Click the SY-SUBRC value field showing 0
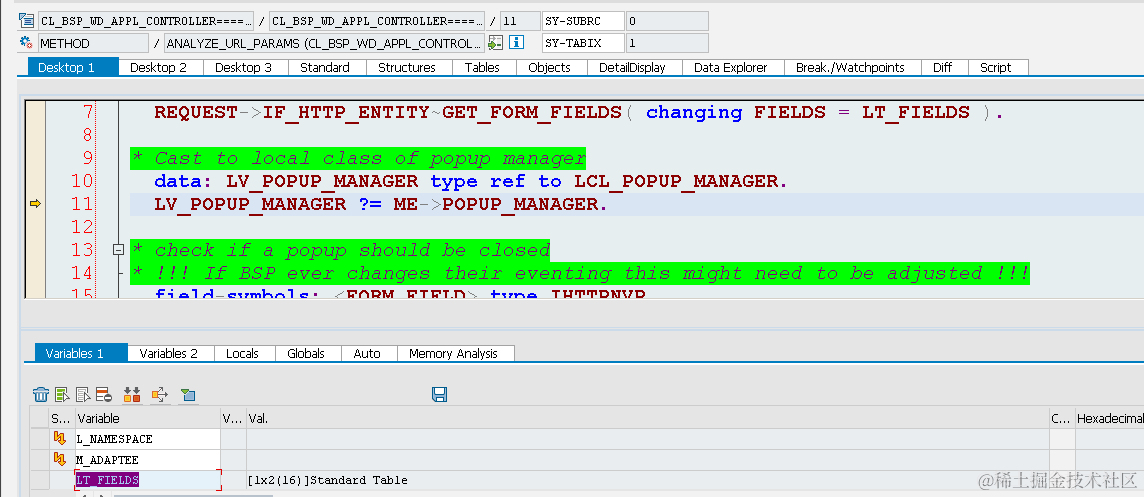This screenshot has width=1144, height=497. pos(668,21)
